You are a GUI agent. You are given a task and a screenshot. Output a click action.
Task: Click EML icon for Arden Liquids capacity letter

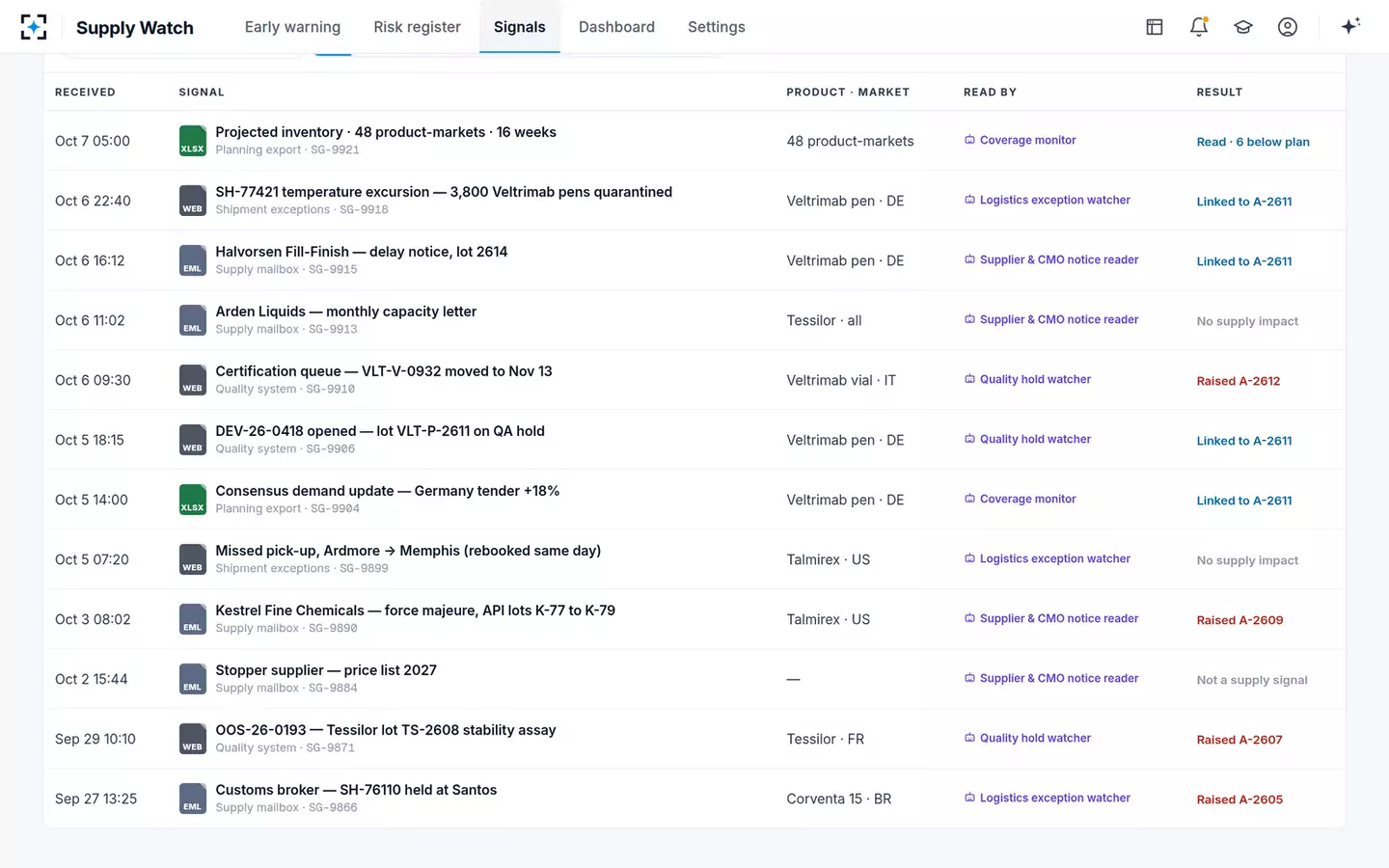point(193,320)
